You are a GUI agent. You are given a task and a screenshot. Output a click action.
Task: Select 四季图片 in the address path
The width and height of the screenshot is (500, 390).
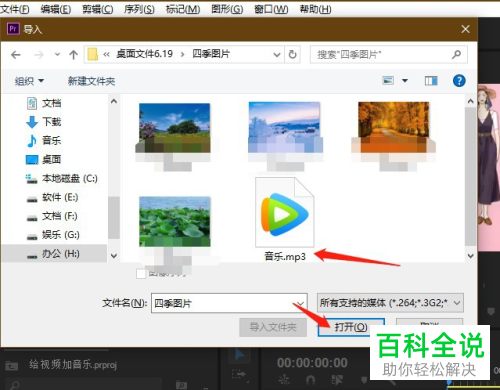click(x=211, y=54)
